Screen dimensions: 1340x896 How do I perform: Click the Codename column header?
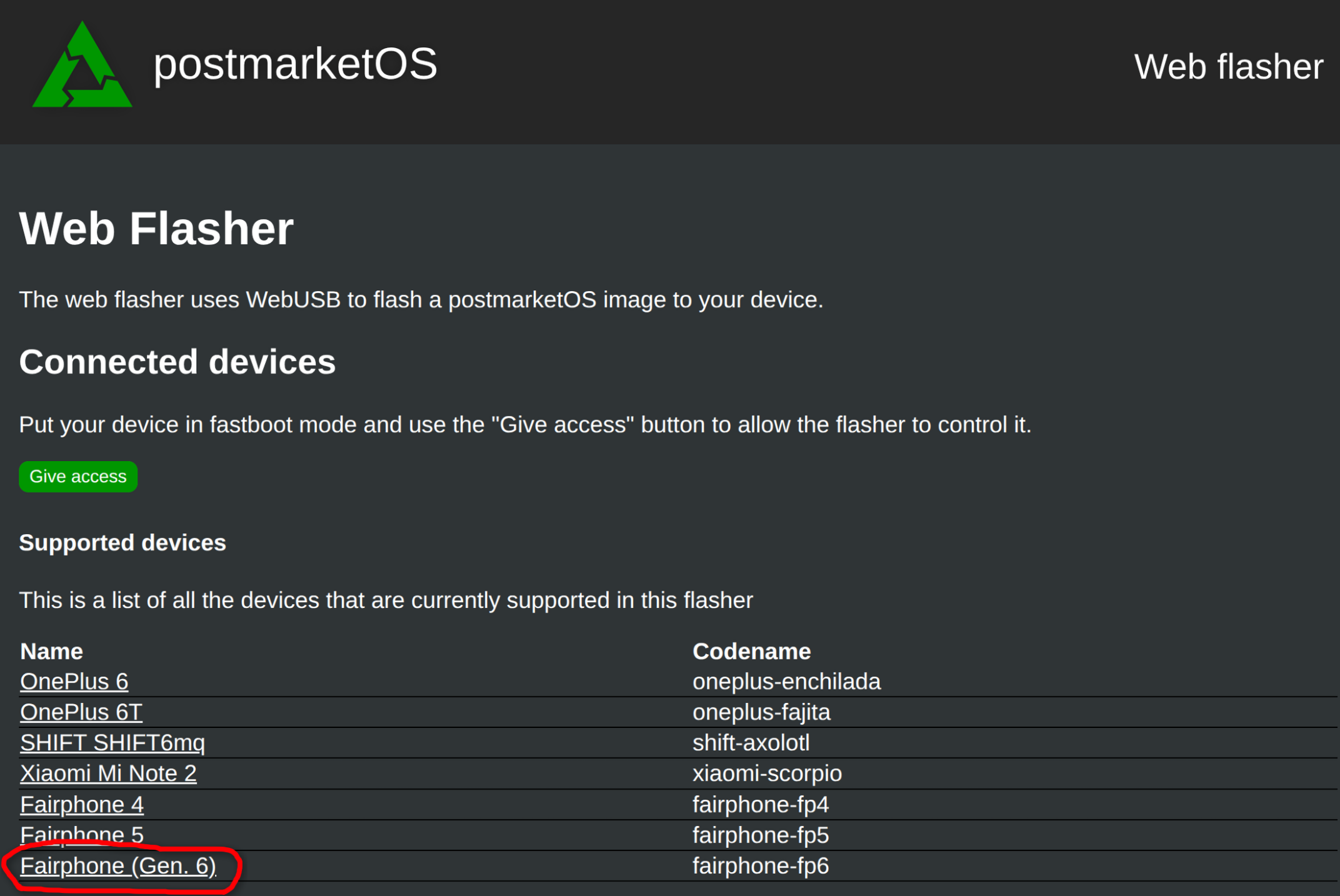(x=751, y=651)
